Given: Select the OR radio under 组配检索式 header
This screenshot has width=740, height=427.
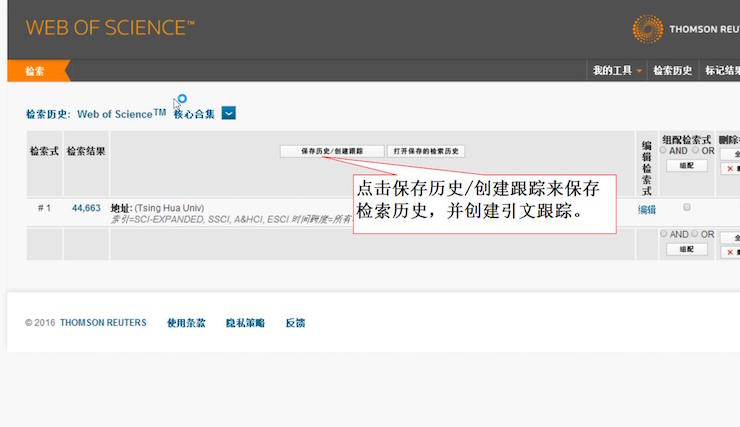Looking at the screenshot, I should pos(695,150).
